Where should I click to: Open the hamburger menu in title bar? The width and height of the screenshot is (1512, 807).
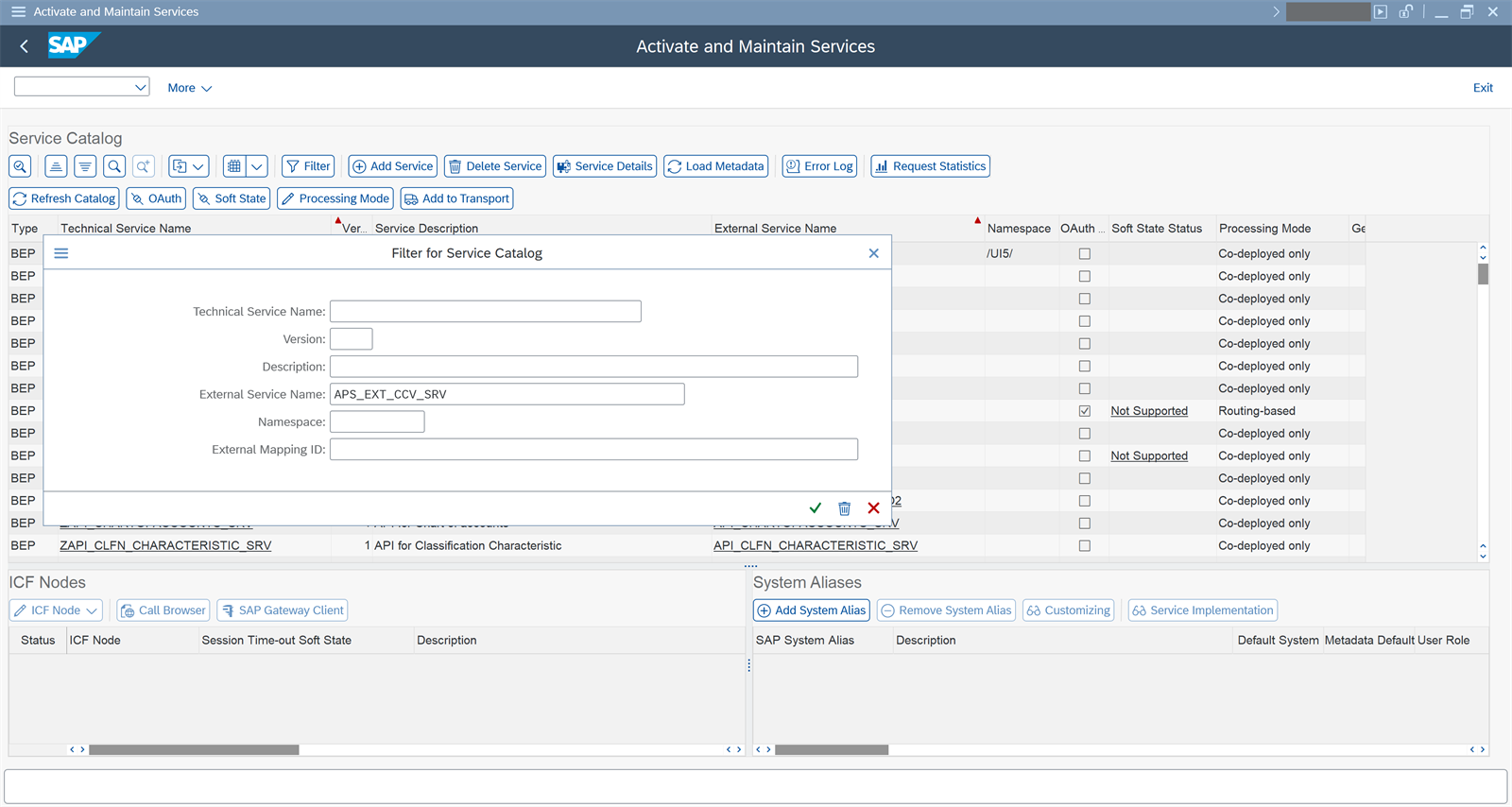[18, 11]
